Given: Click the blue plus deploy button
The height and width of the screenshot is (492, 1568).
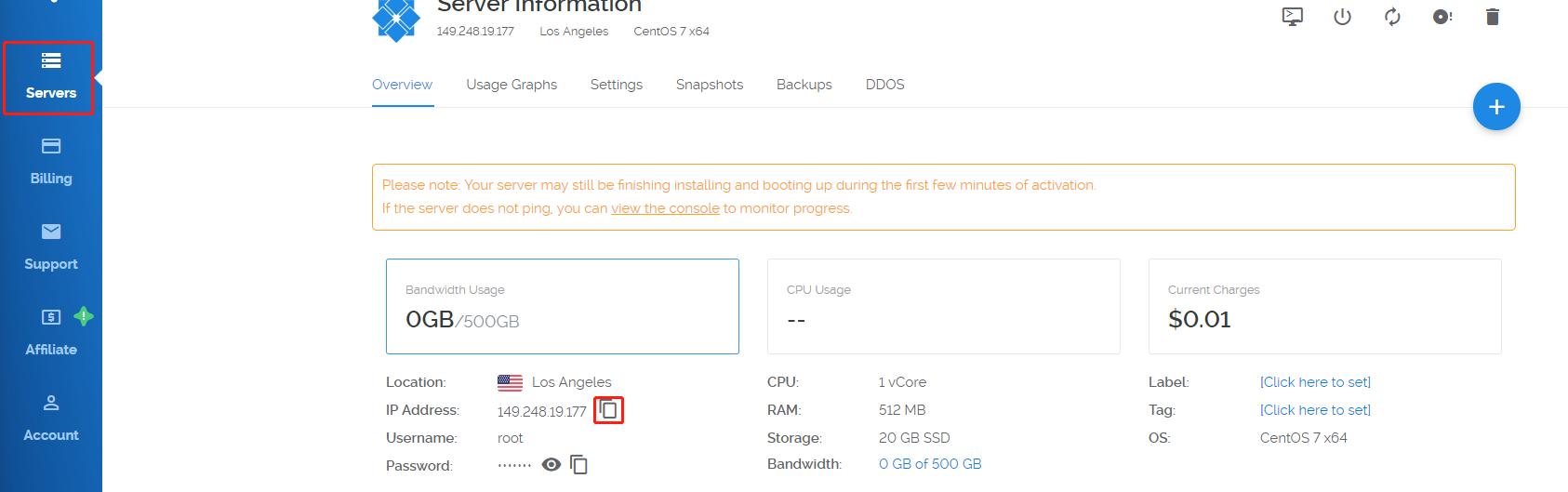Looking at the screenshot, I should point(1495,107).
